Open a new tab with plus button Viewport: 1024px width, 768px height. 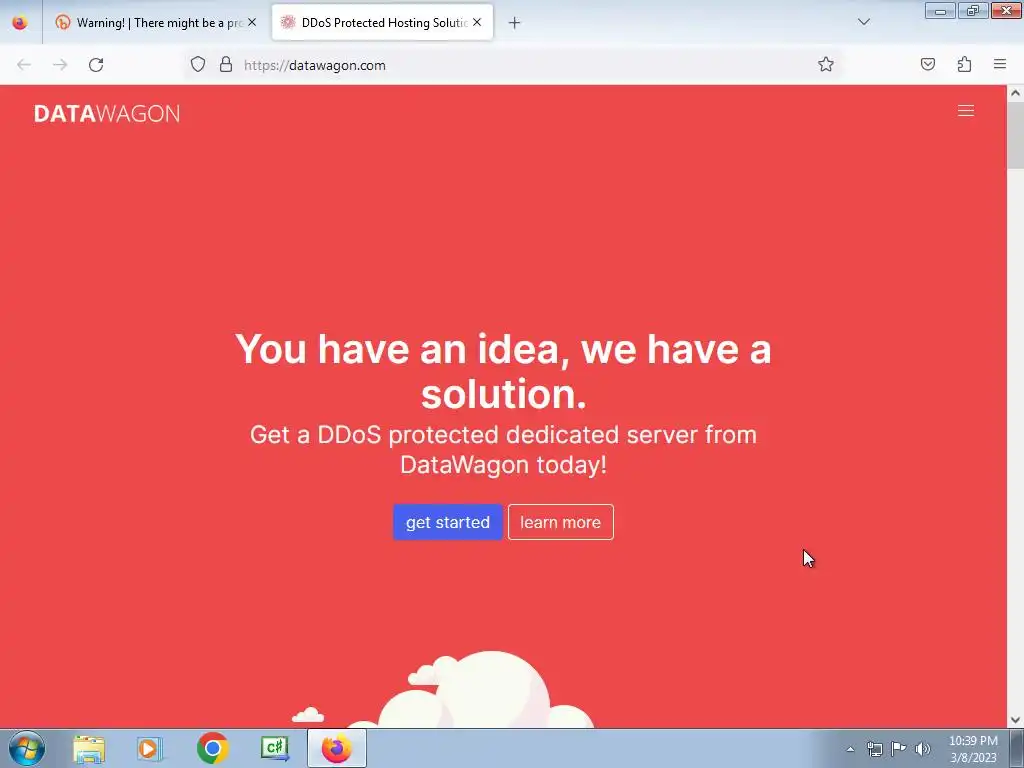point(515,23)
